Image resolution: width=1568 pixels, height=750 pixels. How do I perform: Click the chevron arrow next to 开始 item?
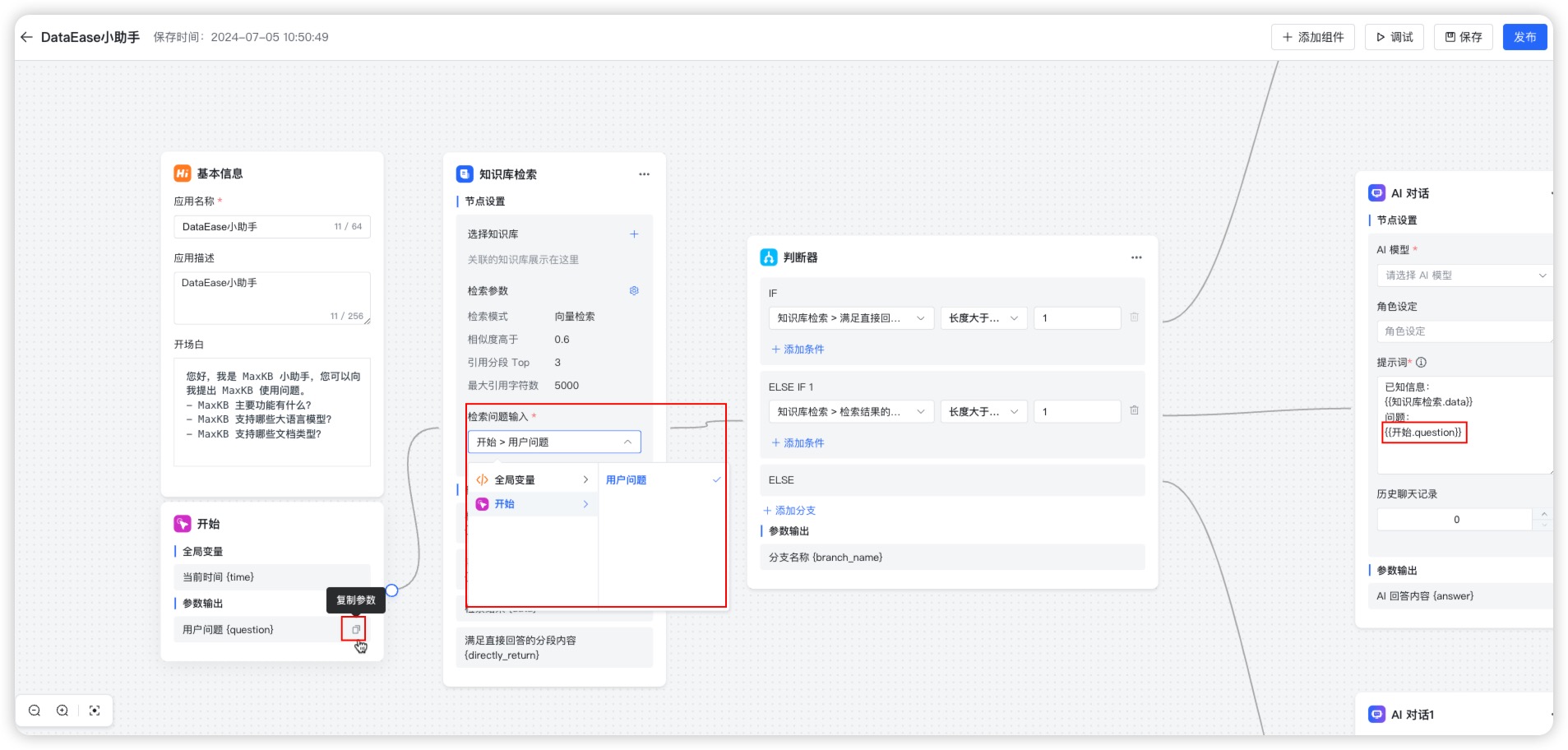[x=585, y=504]
